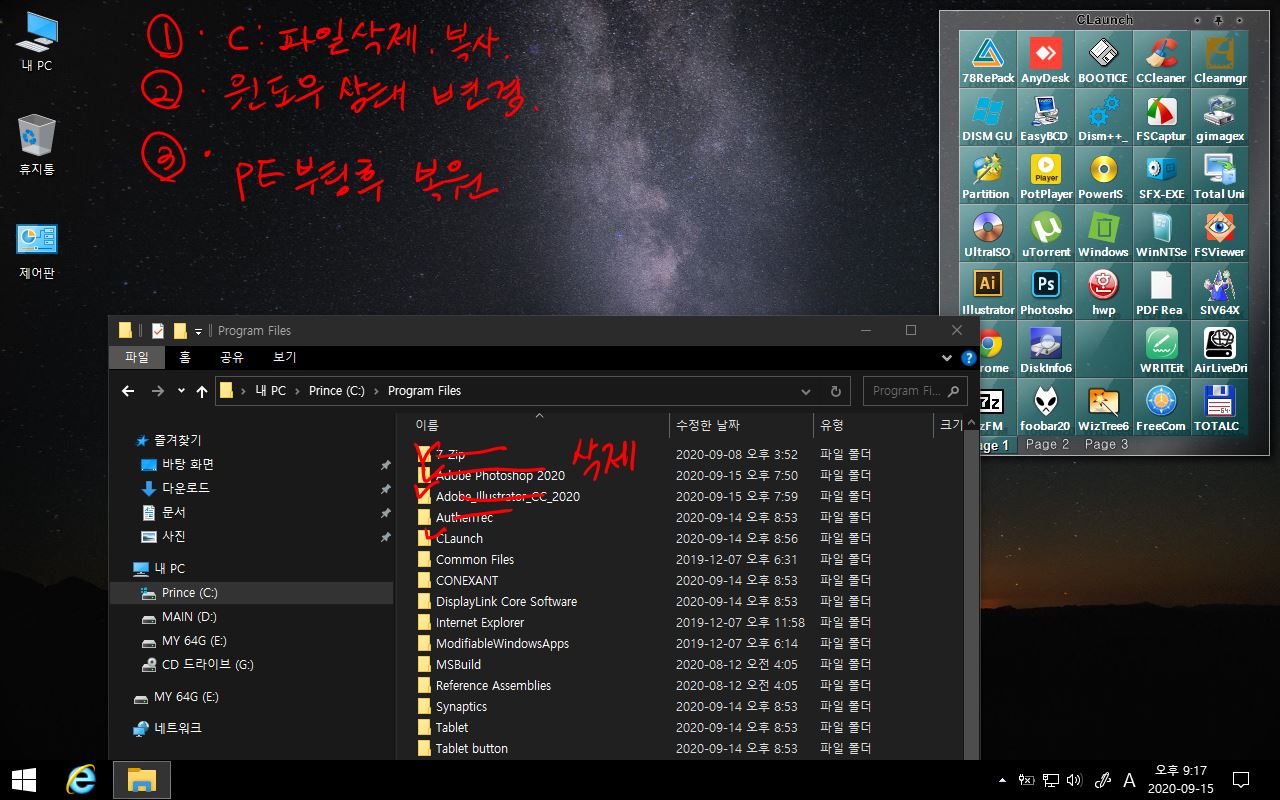Open the Cleanmgr shortcut
Viewport: 1280px width, 800px height.
coord(1220,59)
